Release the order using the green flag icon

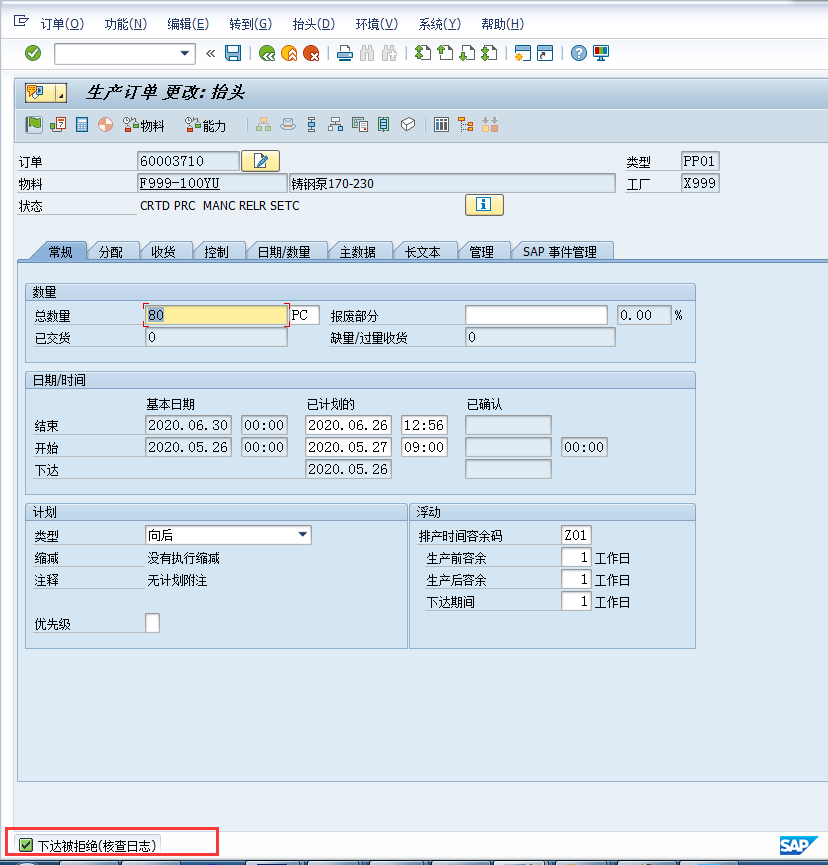click(33, 124)
